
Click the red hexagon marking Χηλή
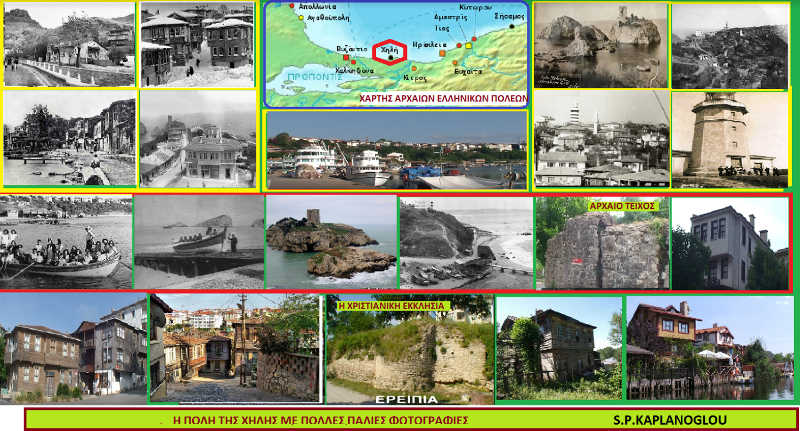[390, 51]
